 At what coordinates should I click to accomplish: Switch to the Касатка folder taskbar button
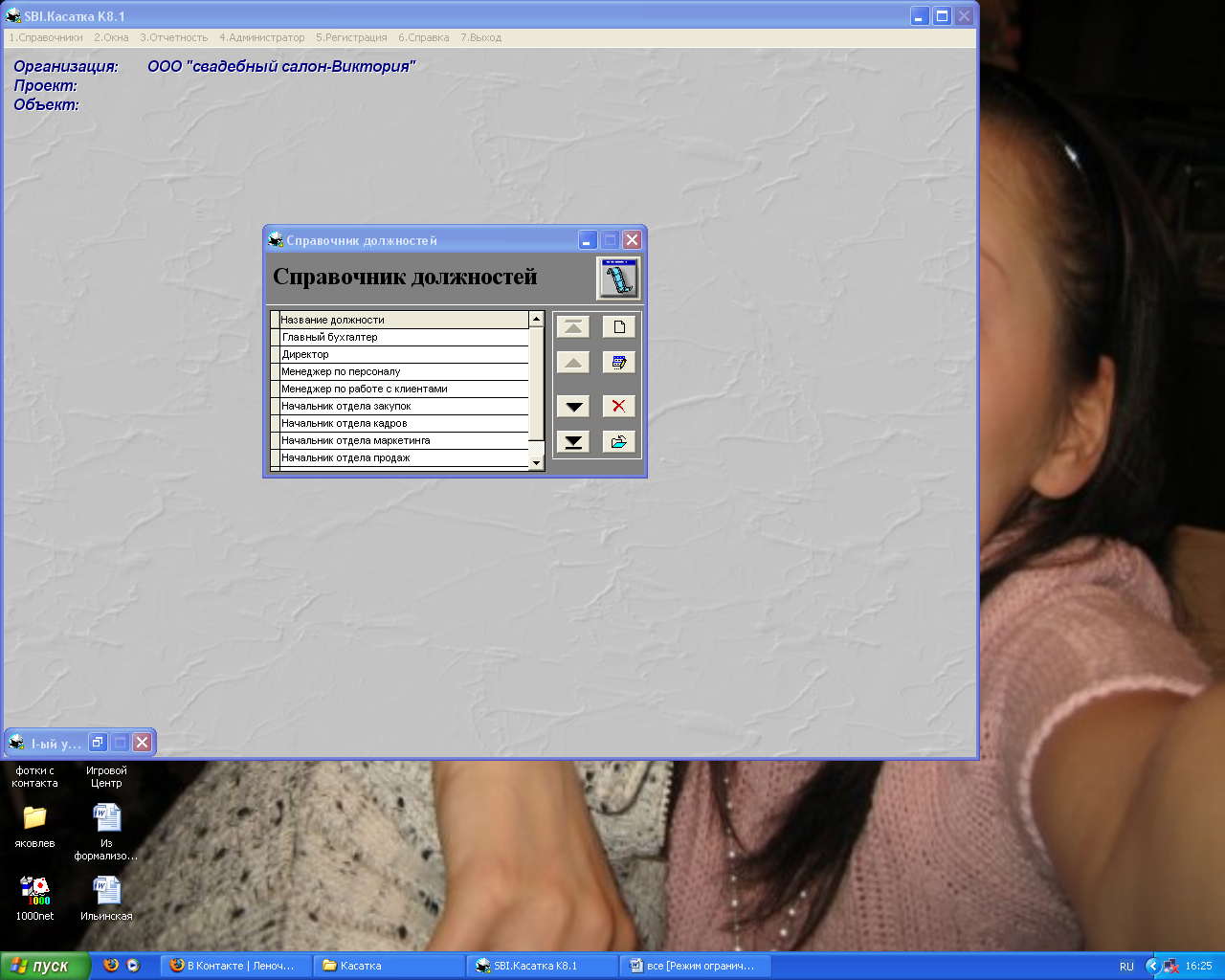389,966
